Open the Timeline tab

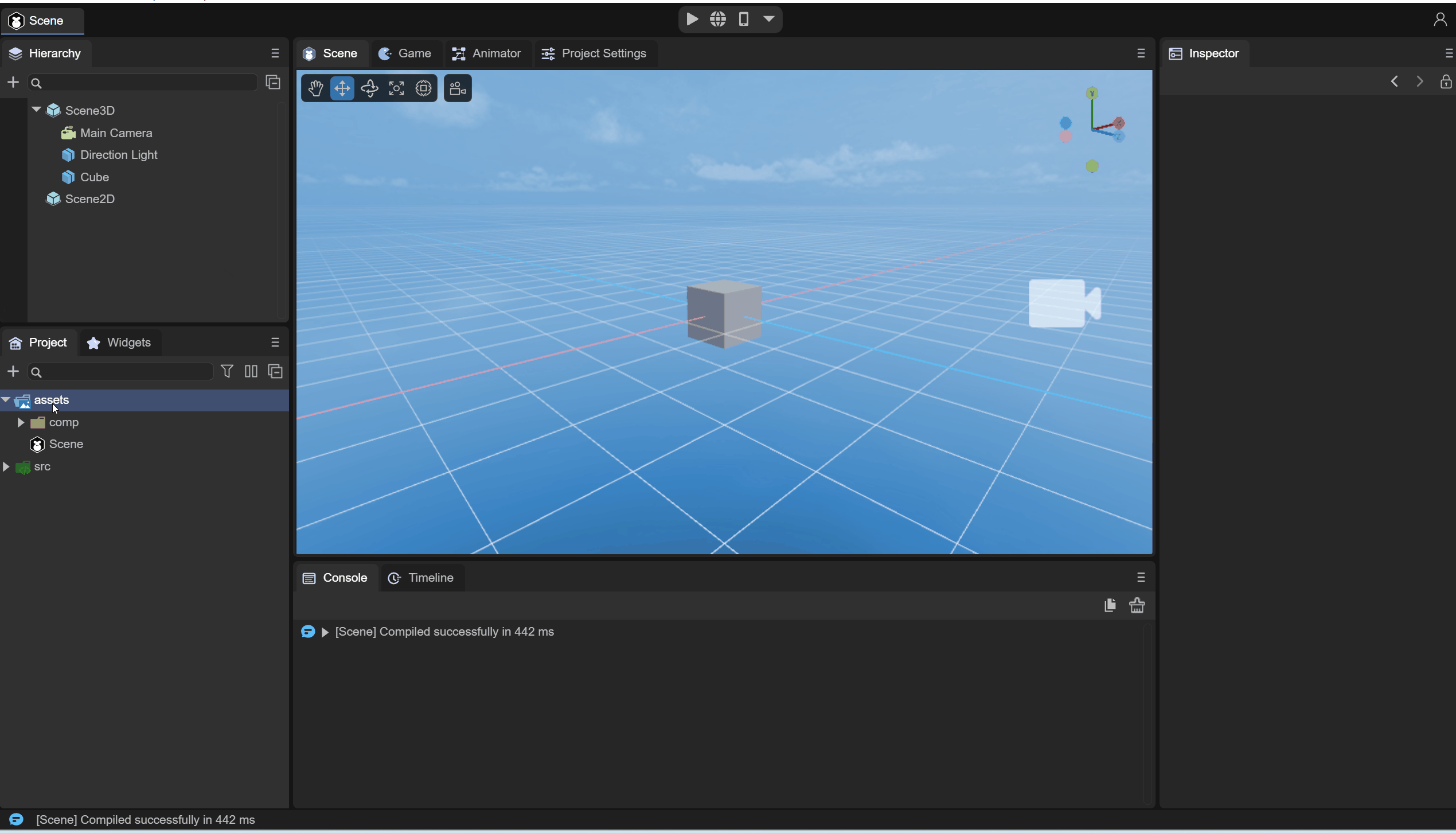pyautogui.click(x=421, y=578)
